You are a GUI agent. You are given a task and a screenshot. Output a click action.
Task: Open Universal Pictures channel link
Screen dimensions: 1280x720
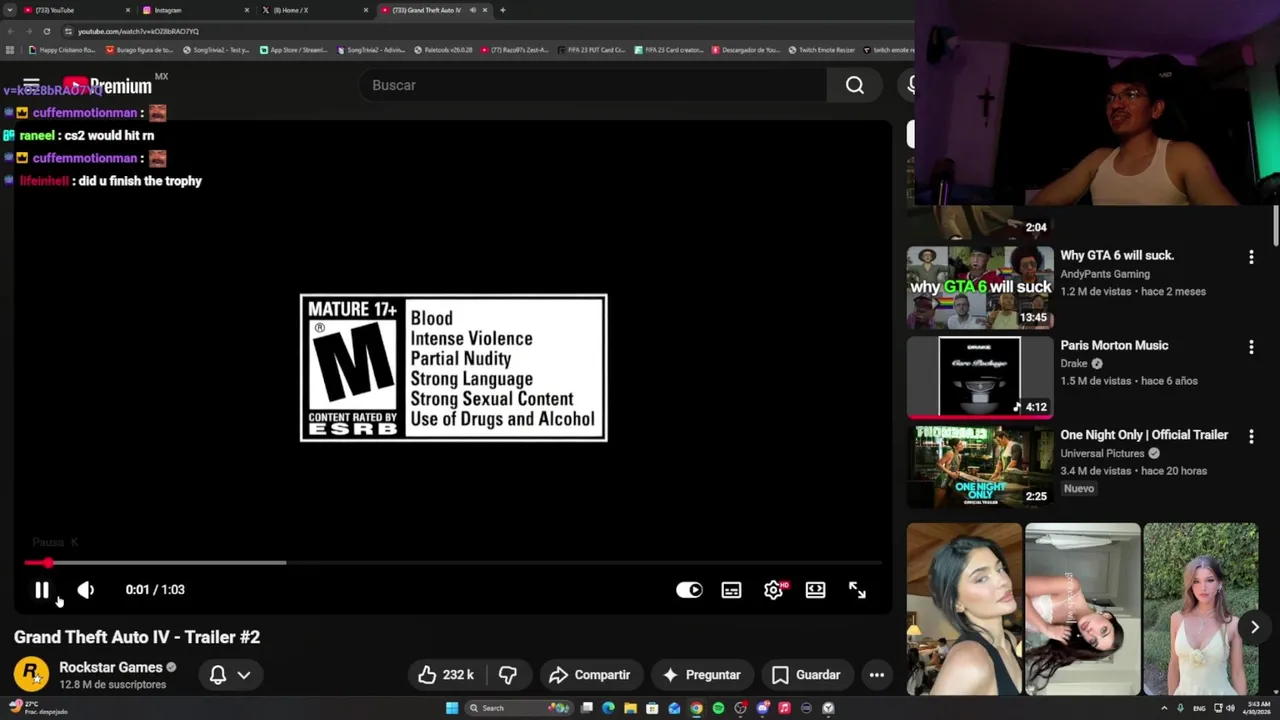1102,453
